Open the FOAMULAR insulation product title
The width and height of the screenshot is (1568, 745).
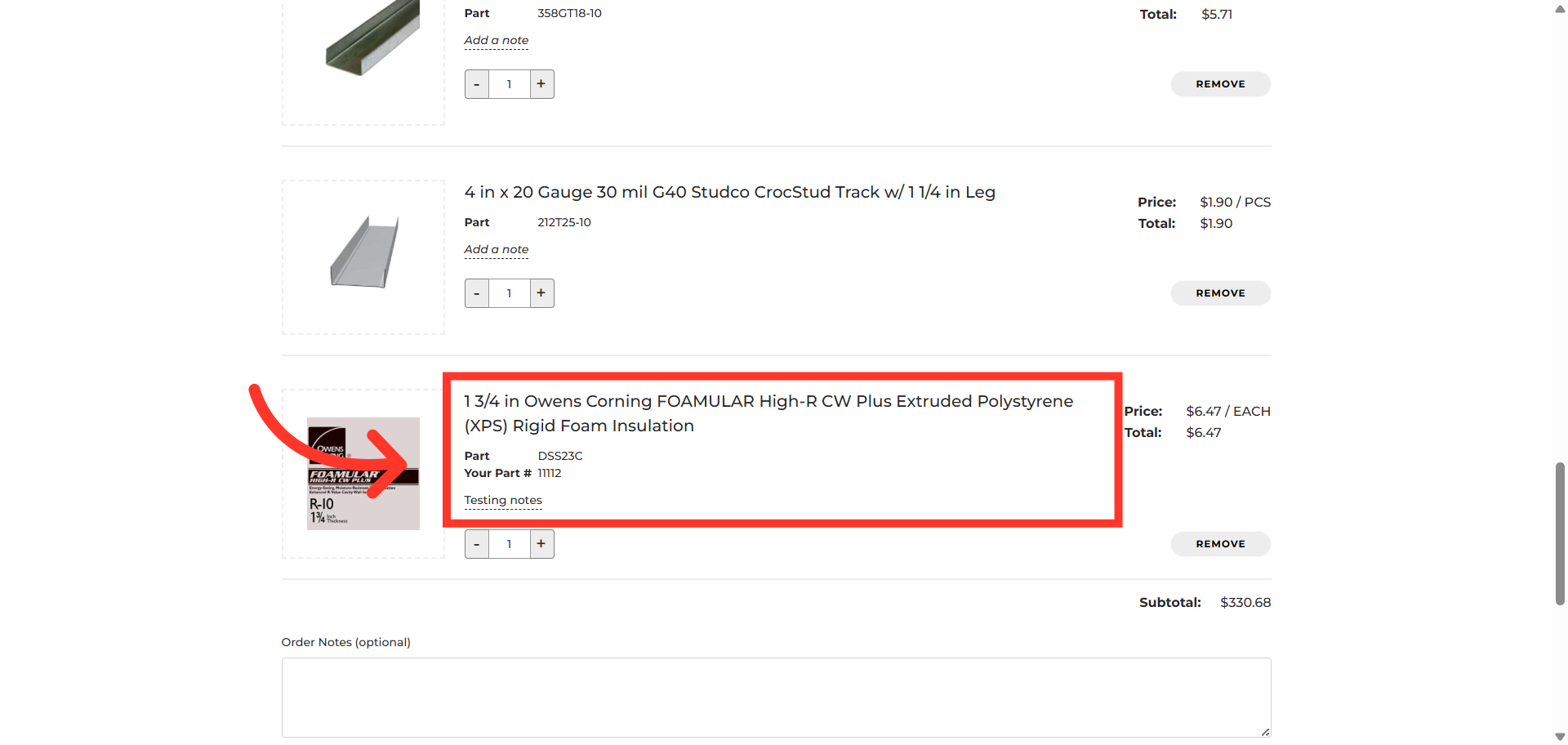(768, 413)
